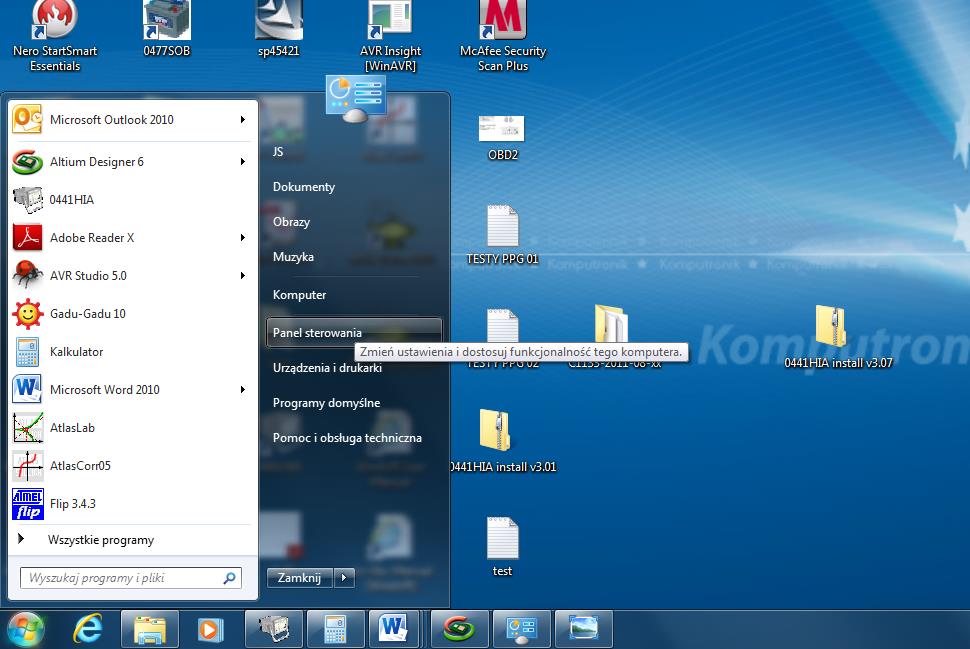The height and width of the screenshot is (649, 970).
Task: Expand Microsoft Outlook 2010 jump list arrow
Action: click(243, 119)
